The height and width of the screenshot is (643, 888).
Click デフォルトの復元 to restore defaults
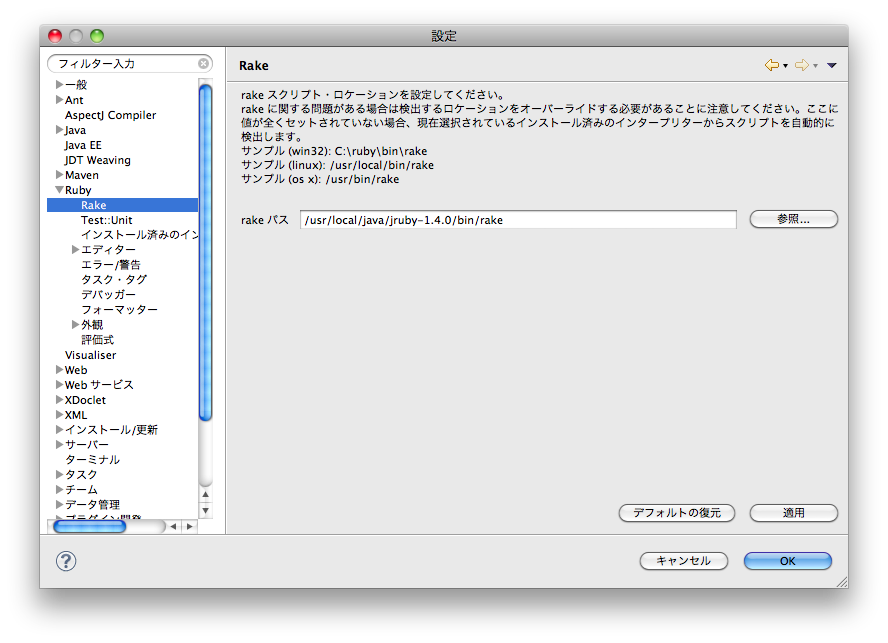(676, 513)
